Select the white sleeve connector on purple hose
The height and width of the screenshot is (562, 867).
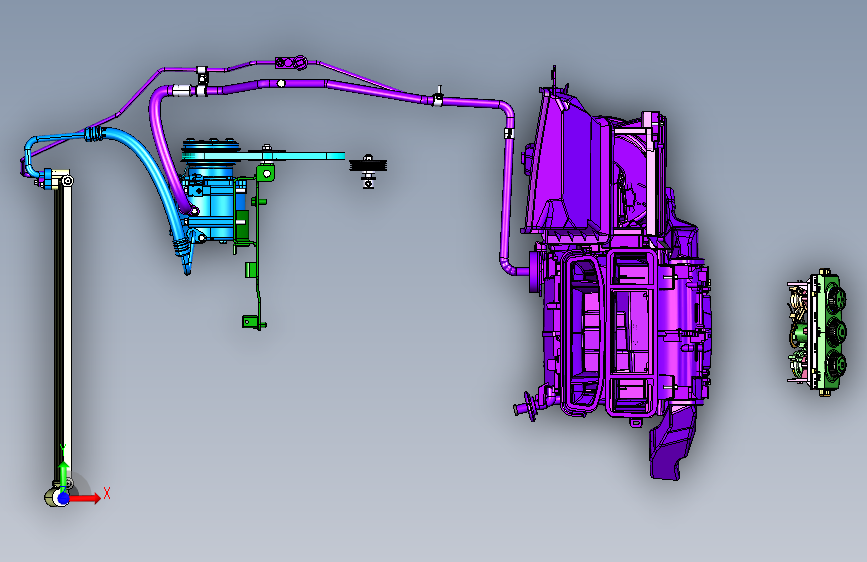click(181, 89)
